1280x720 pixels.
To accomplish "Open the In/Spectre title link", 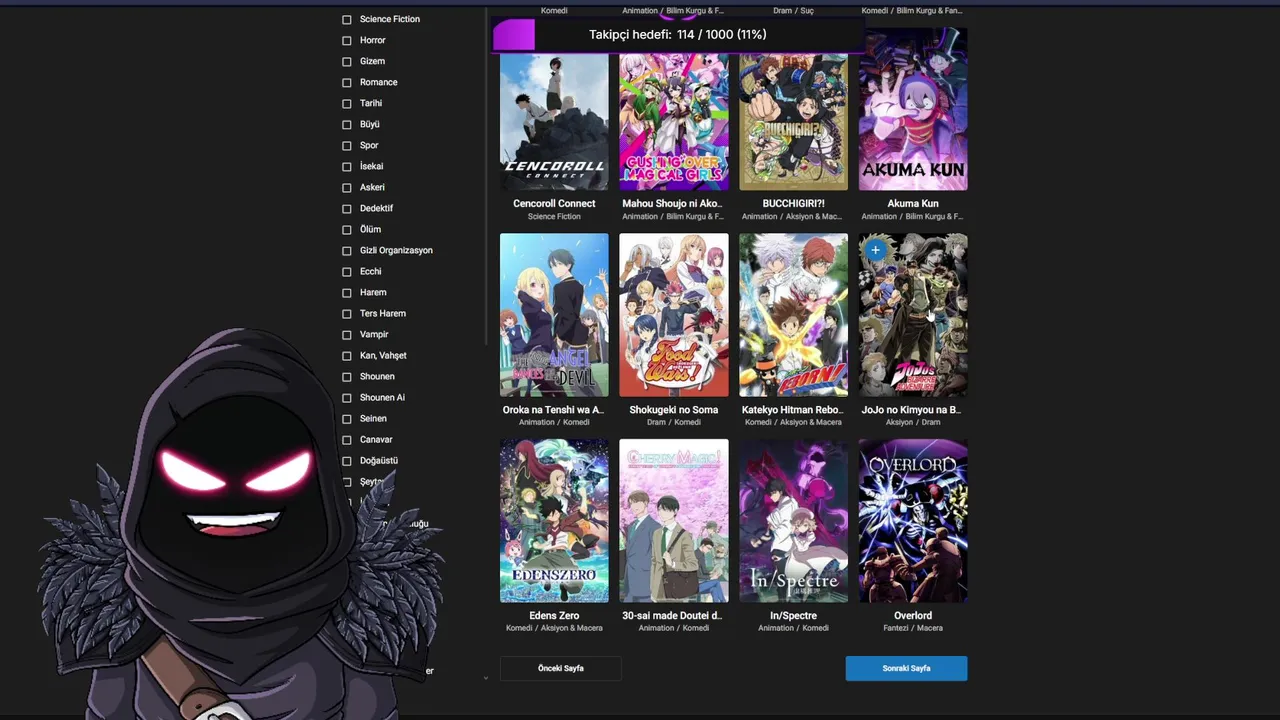I will 793,616.
